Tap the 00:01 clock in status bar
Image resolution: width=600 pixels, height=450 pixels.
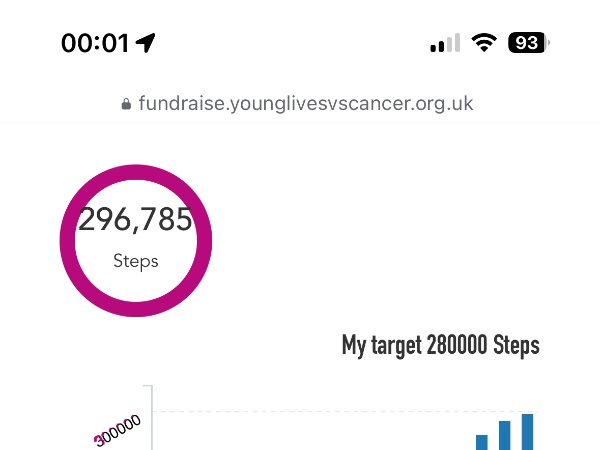[95, 43]
